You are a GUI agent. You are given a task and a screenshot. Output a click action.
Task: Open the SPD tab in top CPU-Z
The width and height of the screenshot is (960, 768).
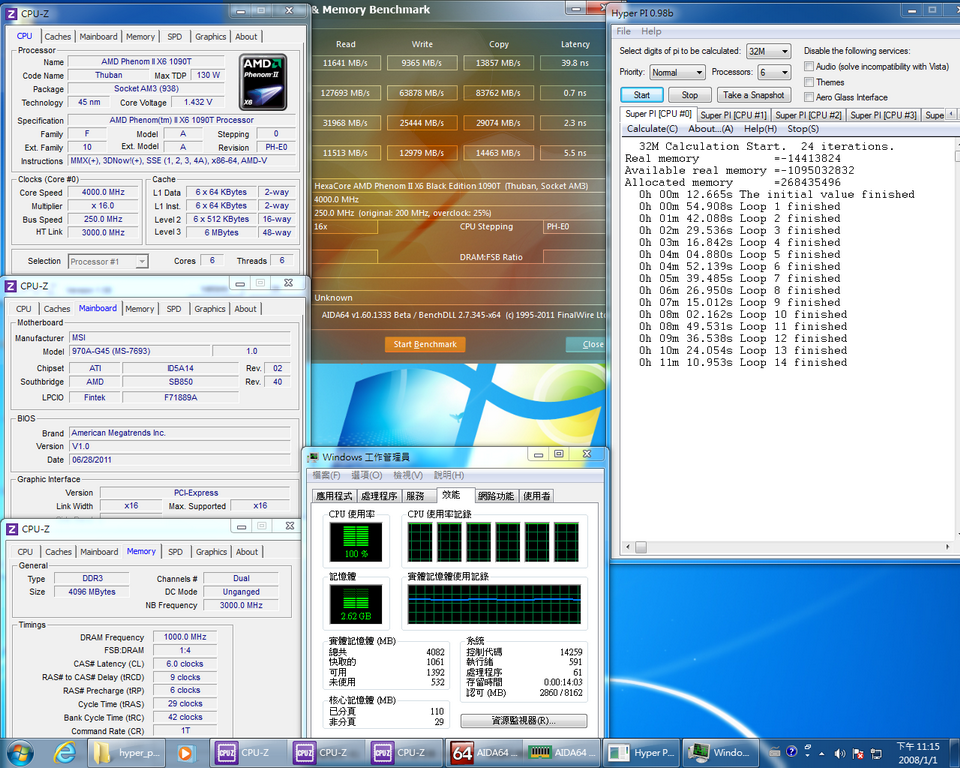[174, 37]
